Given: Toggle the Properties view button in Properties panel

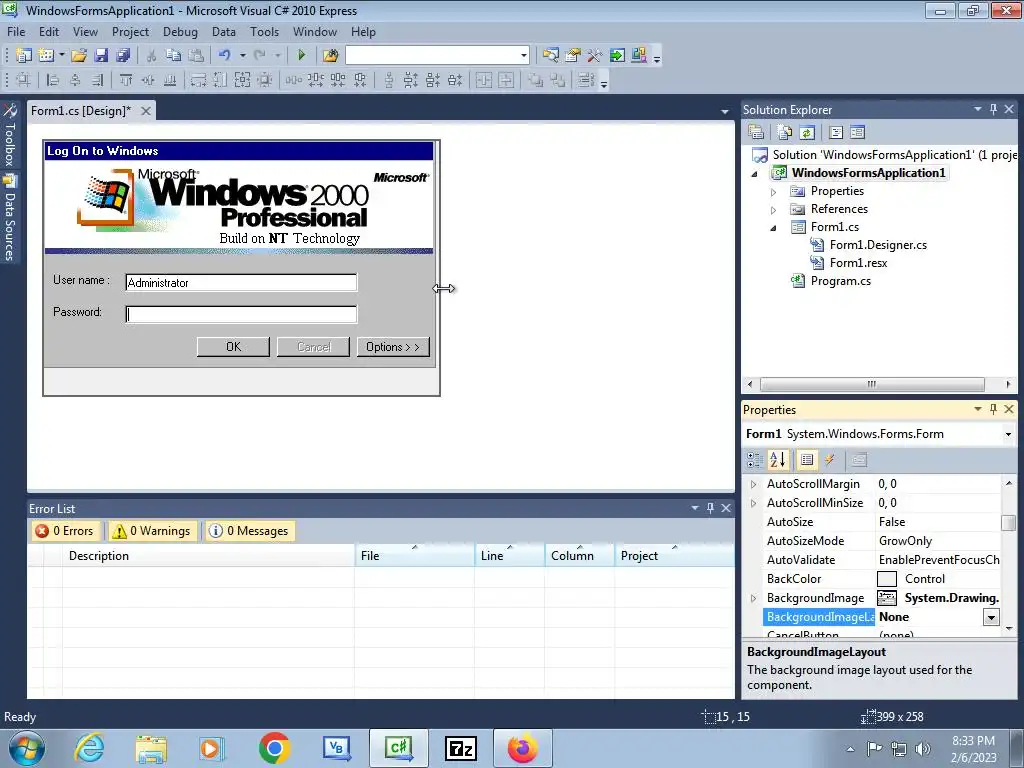Looking at the screenshot, I should click(x=807, y=460).
